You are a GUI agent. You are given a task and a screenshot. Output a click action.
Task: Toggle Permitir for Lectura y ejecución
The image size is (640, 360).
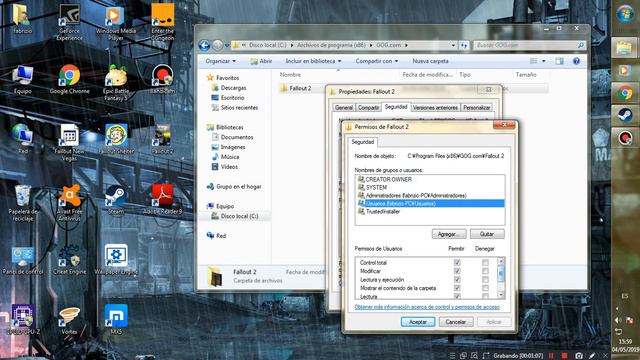[457, 280]
